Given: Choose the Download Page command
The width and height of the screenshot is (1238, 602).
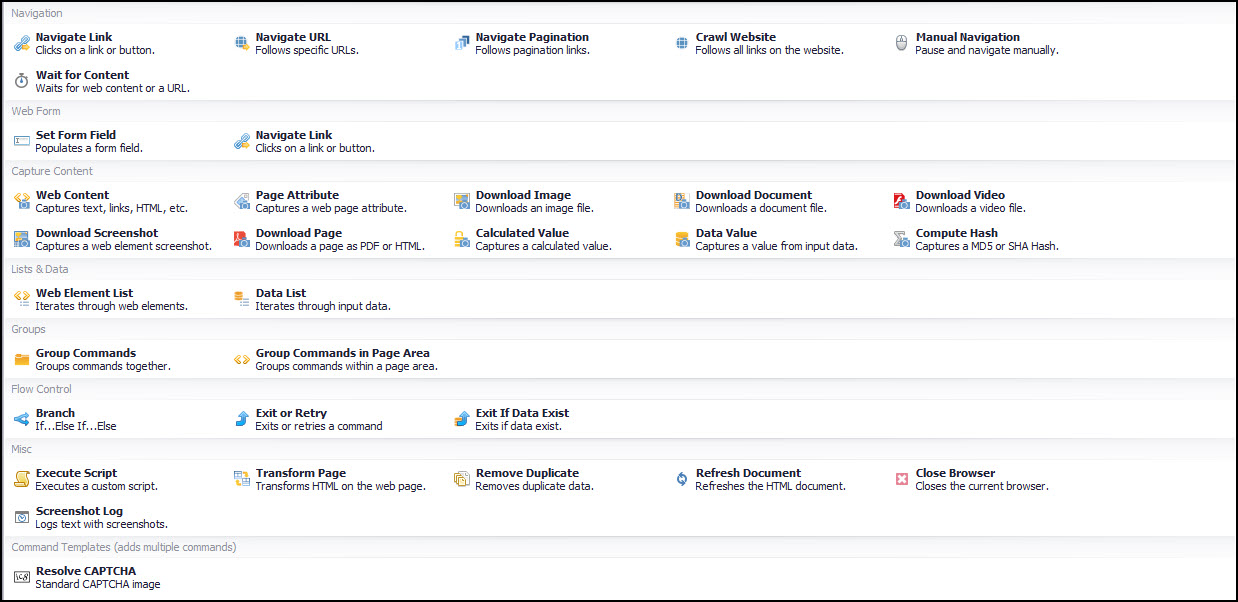Looking at the screenshot, I should tap(298, 233).
